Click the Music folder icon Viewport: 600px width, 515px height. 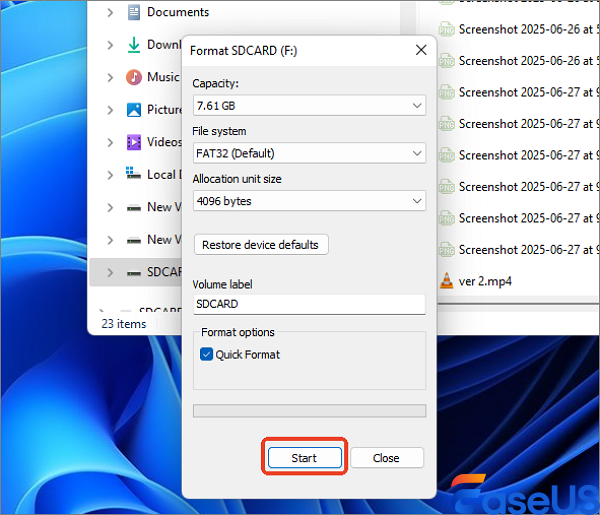[134, 77]
